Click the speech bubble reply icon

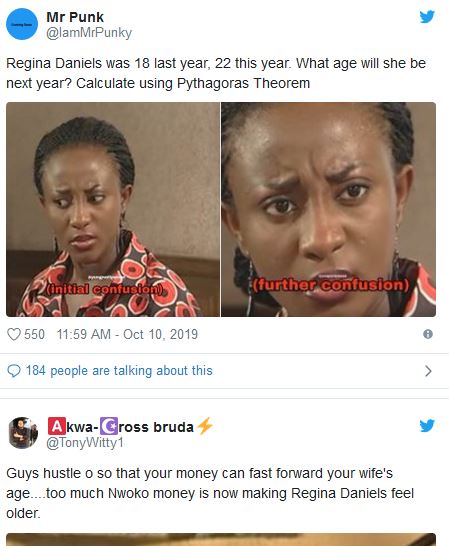pyautogui.click(x=14, y=371)
